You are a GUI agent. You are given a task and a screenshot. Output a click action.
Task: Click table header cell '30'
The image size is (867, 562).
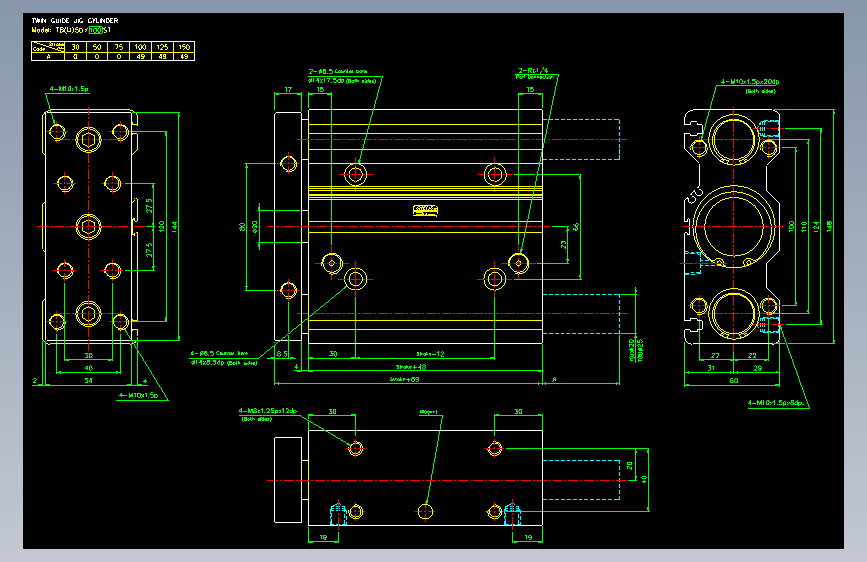coord(75,47)
